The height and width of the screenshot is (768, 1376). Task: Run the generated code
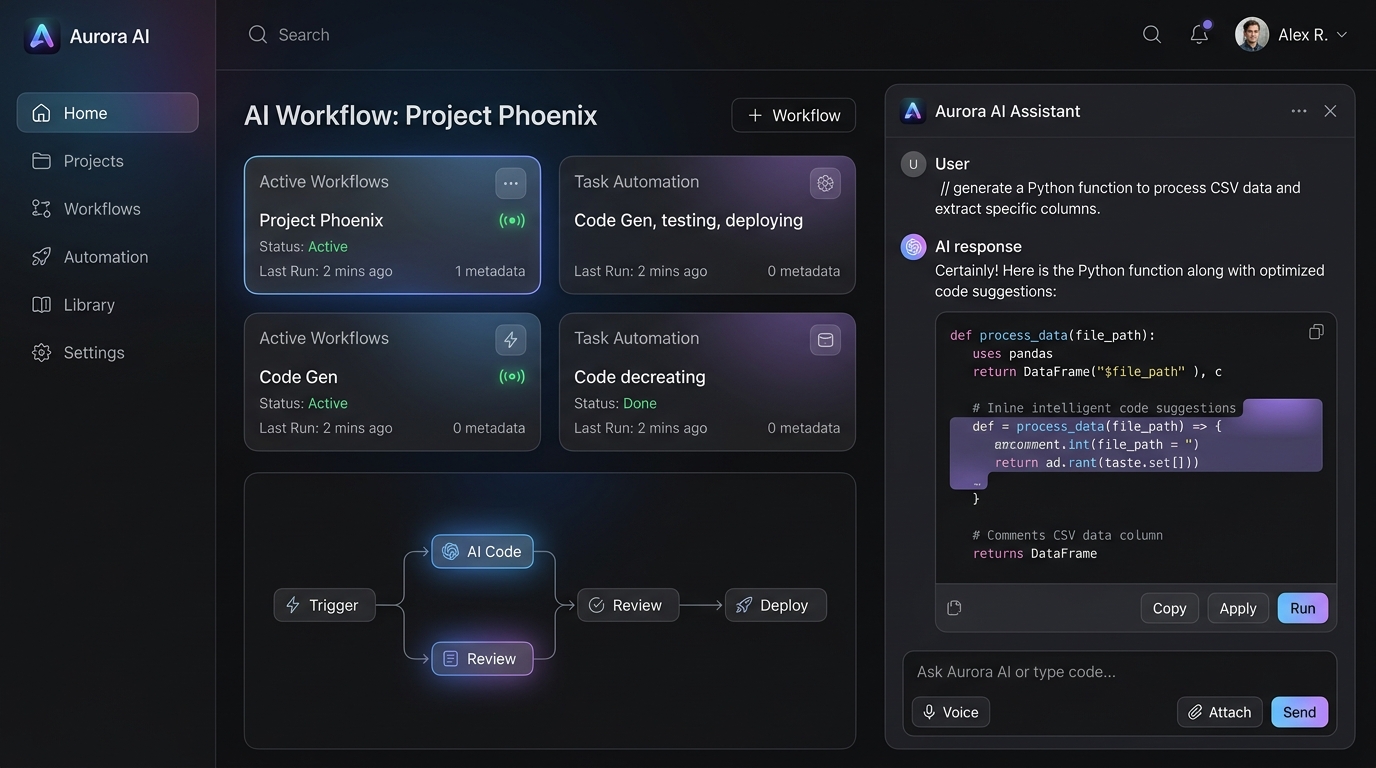pos(1303,608)
